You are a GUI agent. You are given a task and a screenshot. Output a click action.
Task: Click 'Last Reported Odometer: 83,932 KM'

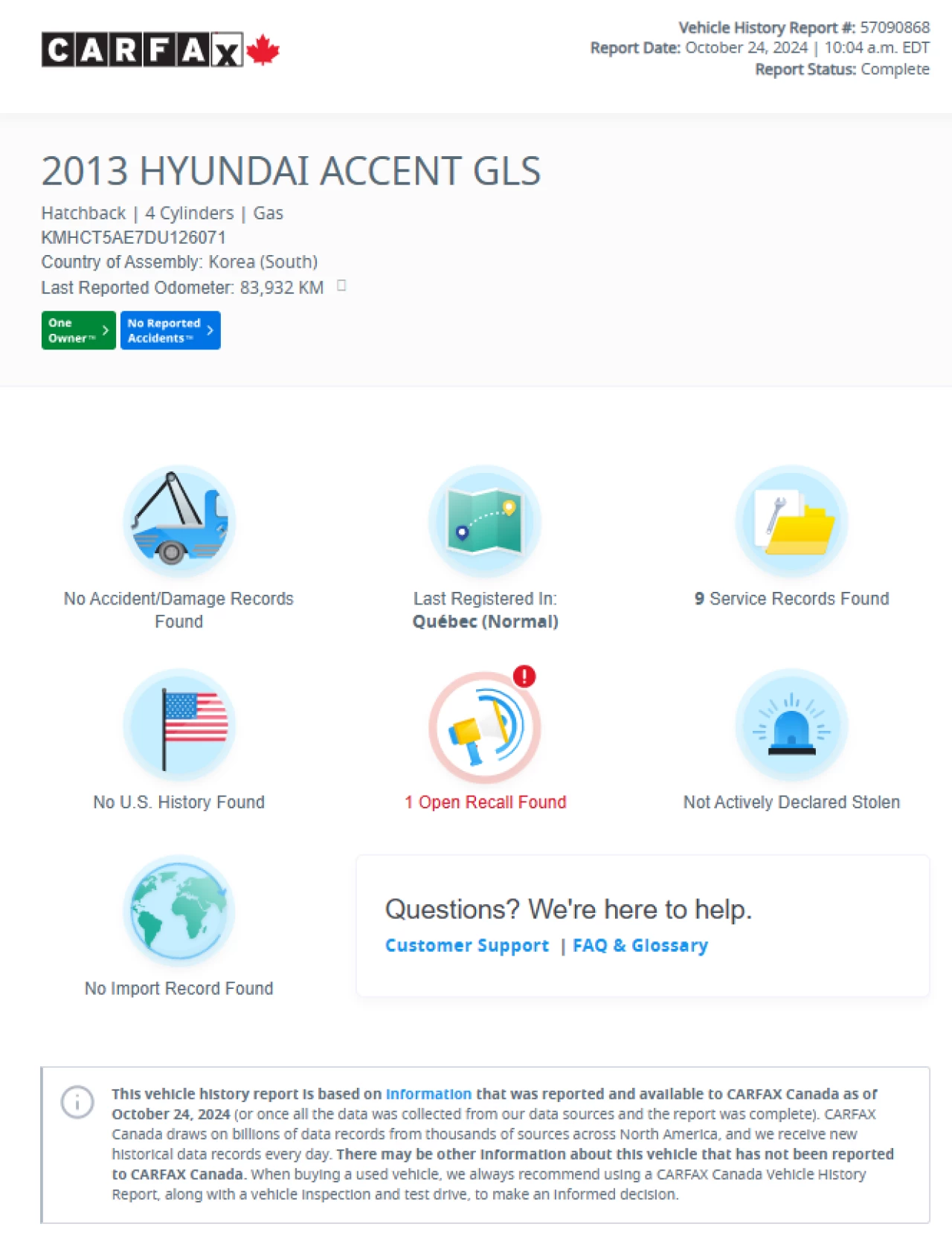coord(182,287)
